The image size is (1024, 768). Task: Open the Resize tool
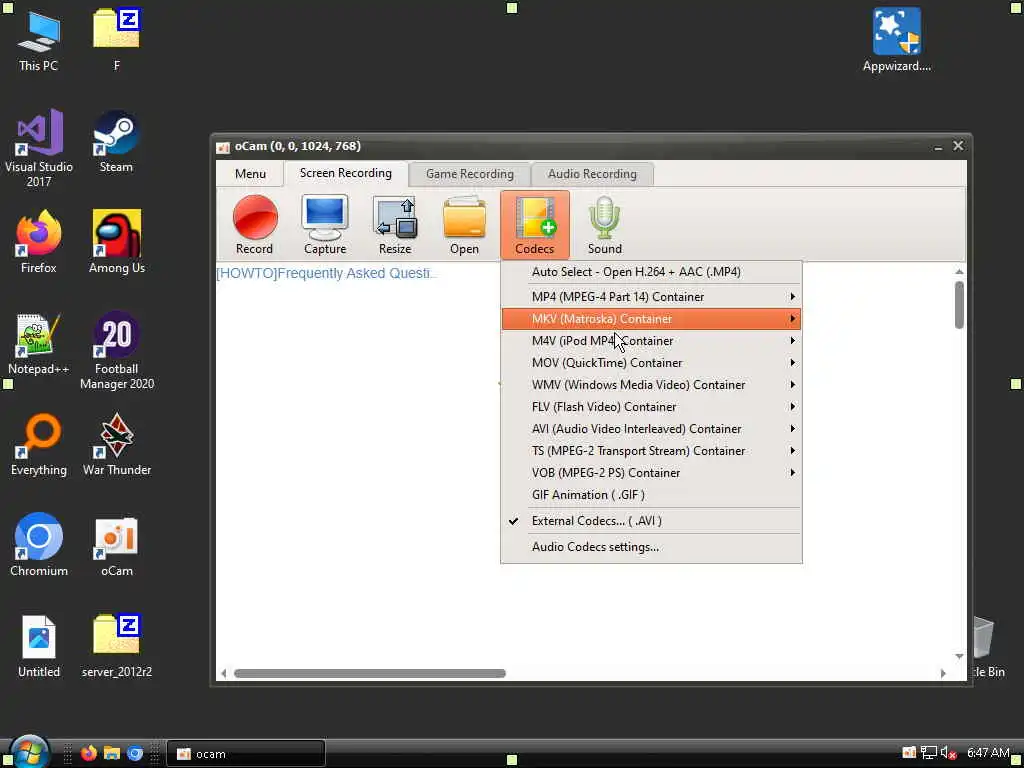click(395, 225)
